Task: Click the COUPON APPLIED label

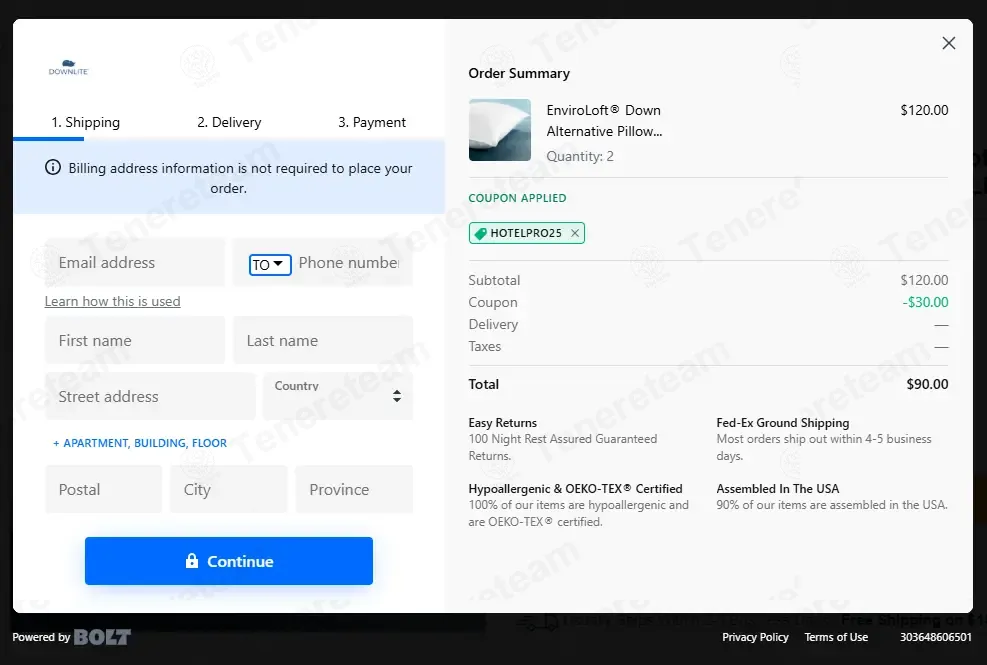Action: point(517,198)
